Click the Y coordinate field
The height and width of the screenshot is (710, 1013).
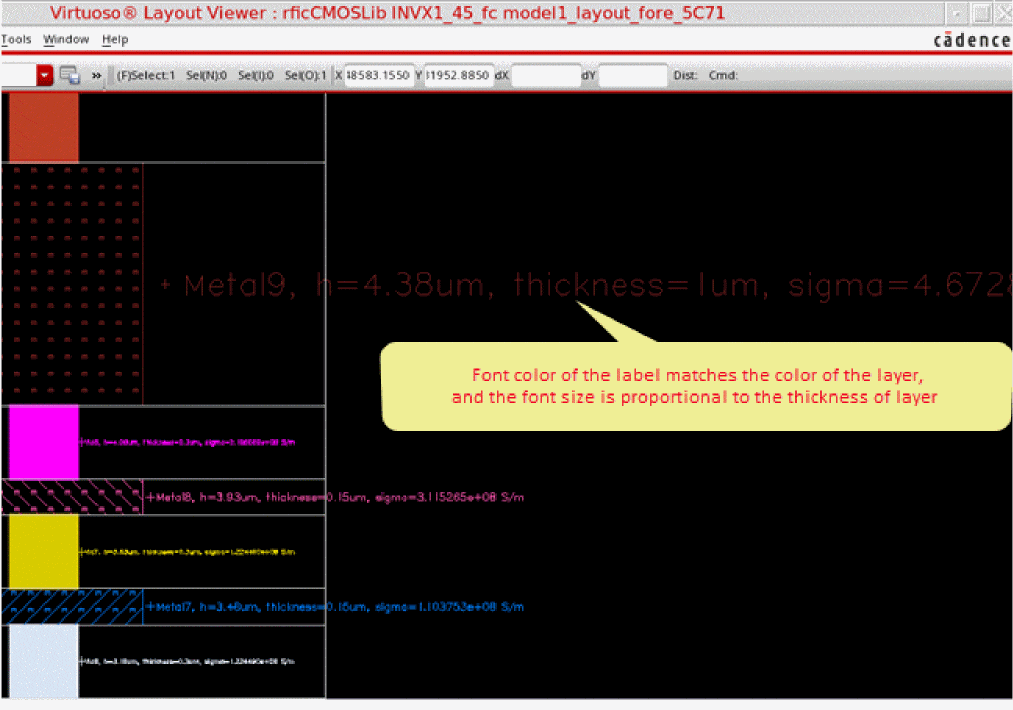[x=459, y=75]
